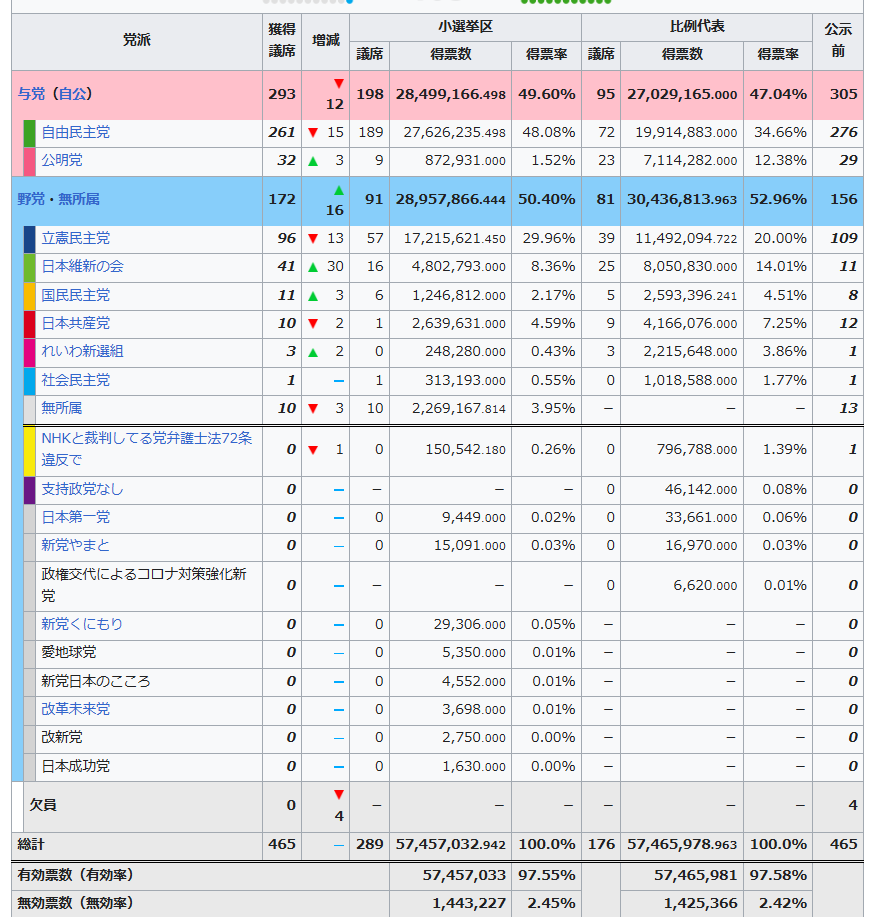This screenshot has width=888, height=917.
Task: Select the 49.60% cell
Action: [546, 94]
